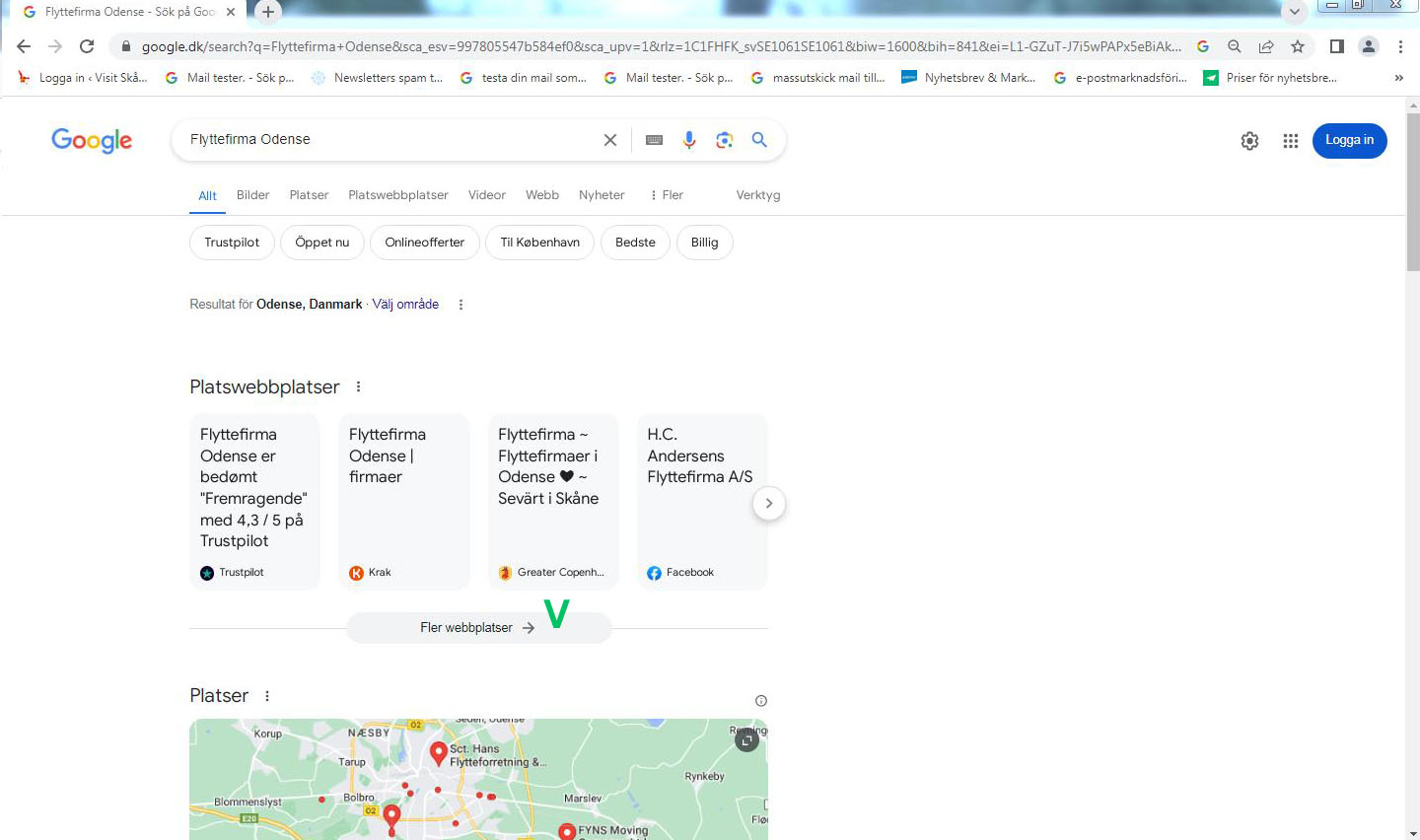Bookmark this page with the star icon

click(x=1298, y=46)
